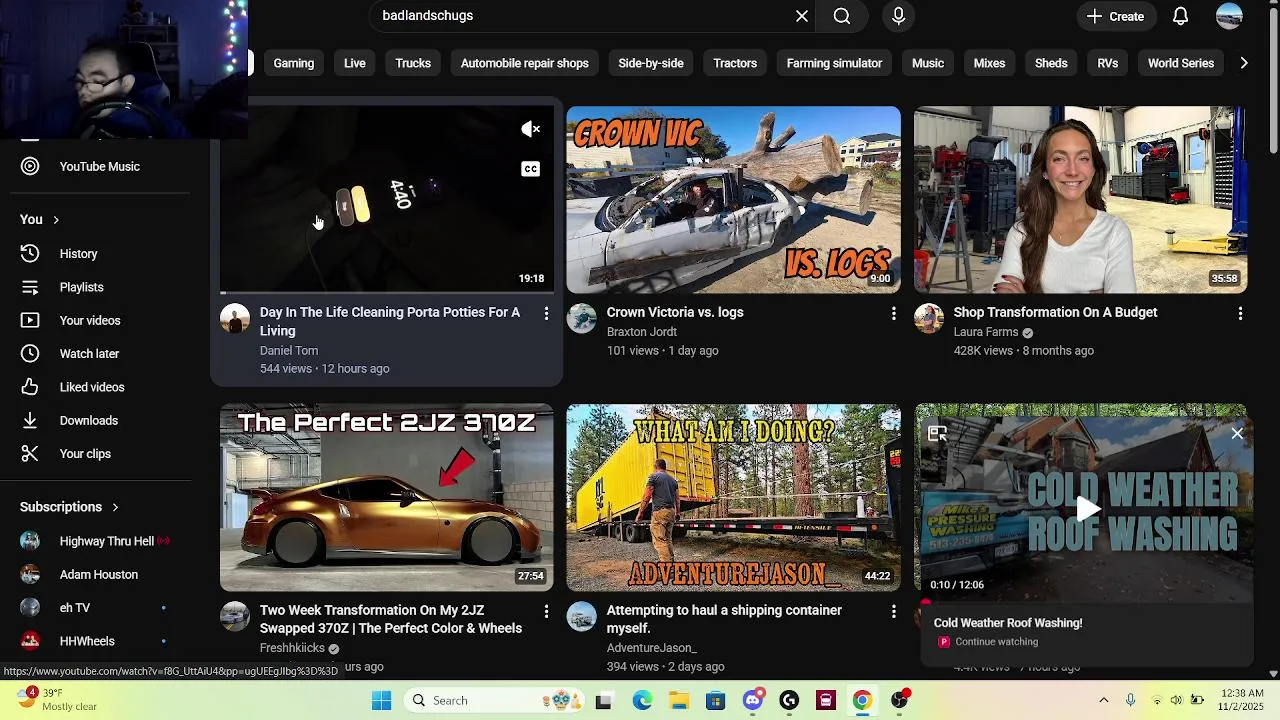This screenshot has width=1280, height=720.
Task: Open options menu for Shop Transformation video
Action: click(x=1240, y=313)
